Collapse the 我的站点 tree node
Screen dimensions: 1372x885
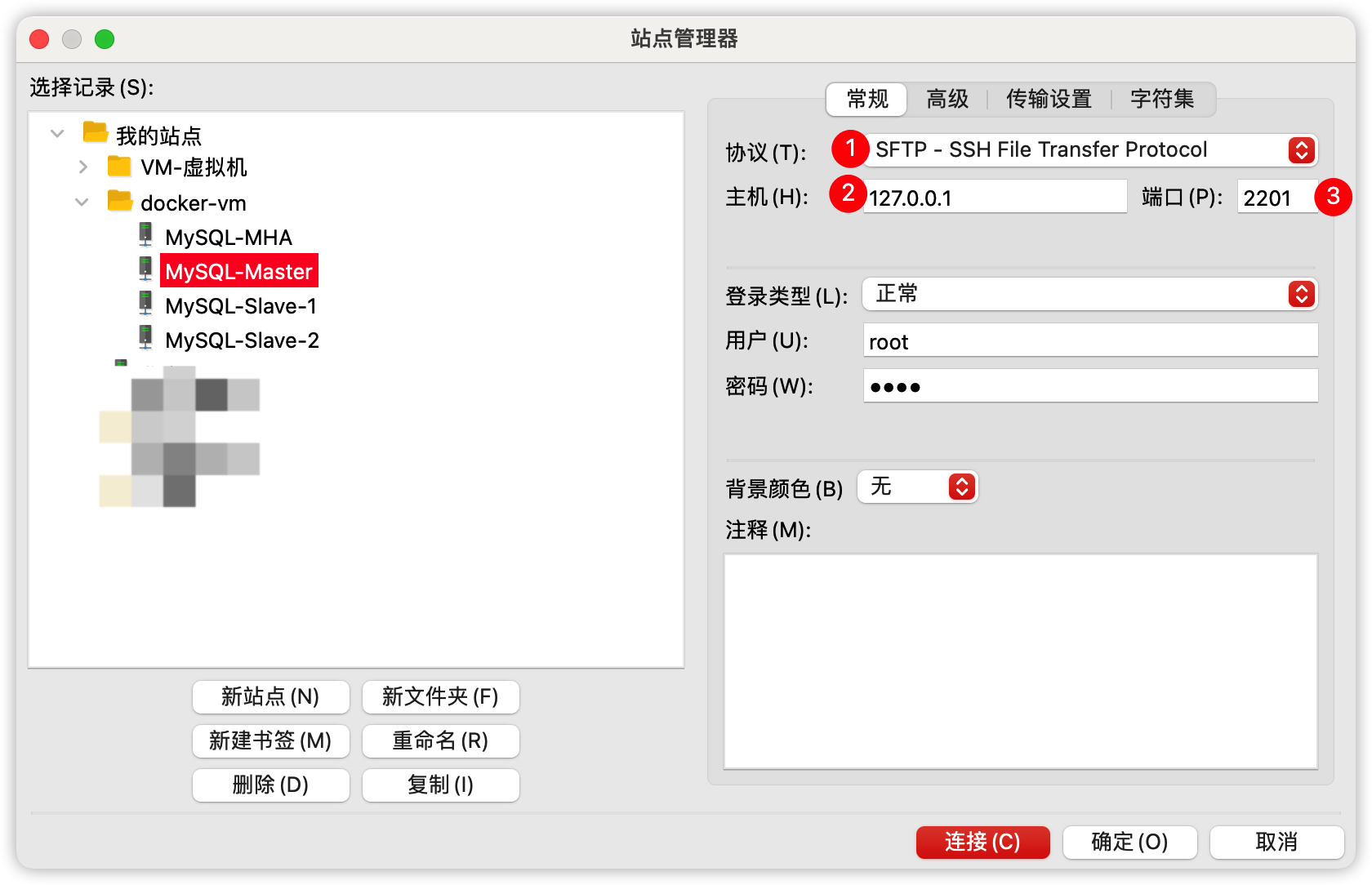[57, 133]
